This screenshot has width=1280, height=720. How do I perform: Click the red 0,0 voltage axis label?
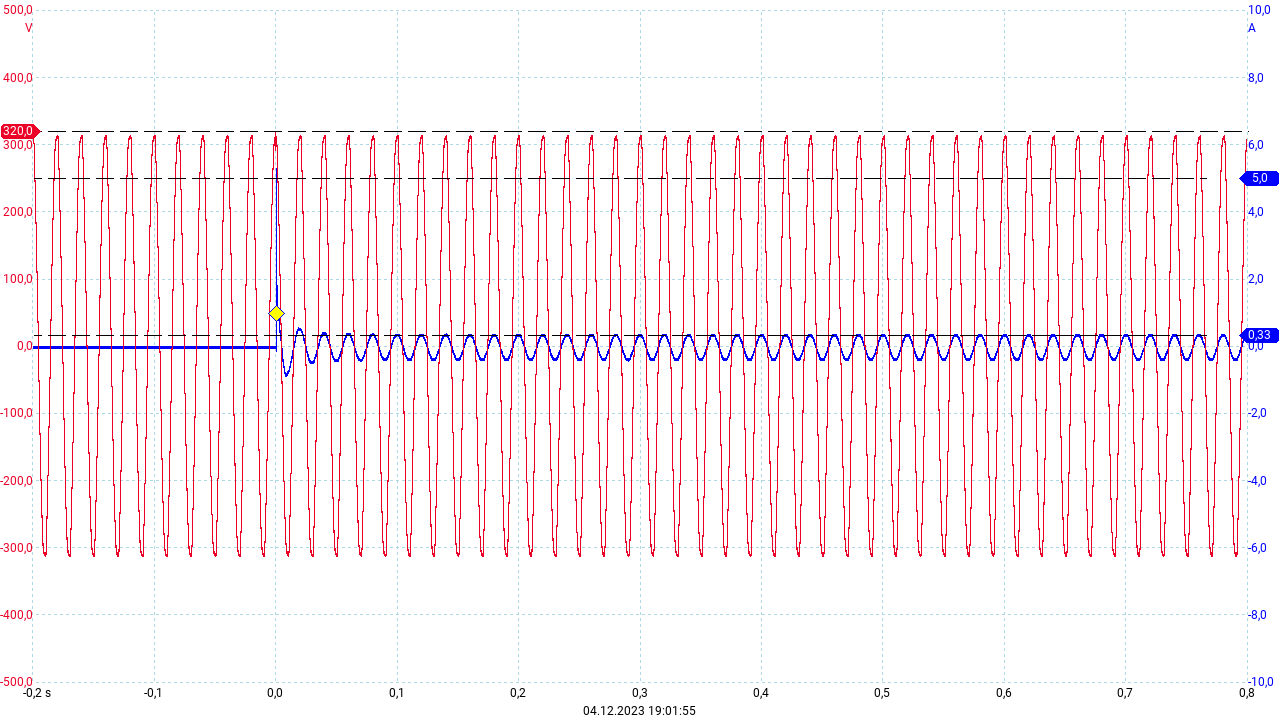[x=21, y=346]
